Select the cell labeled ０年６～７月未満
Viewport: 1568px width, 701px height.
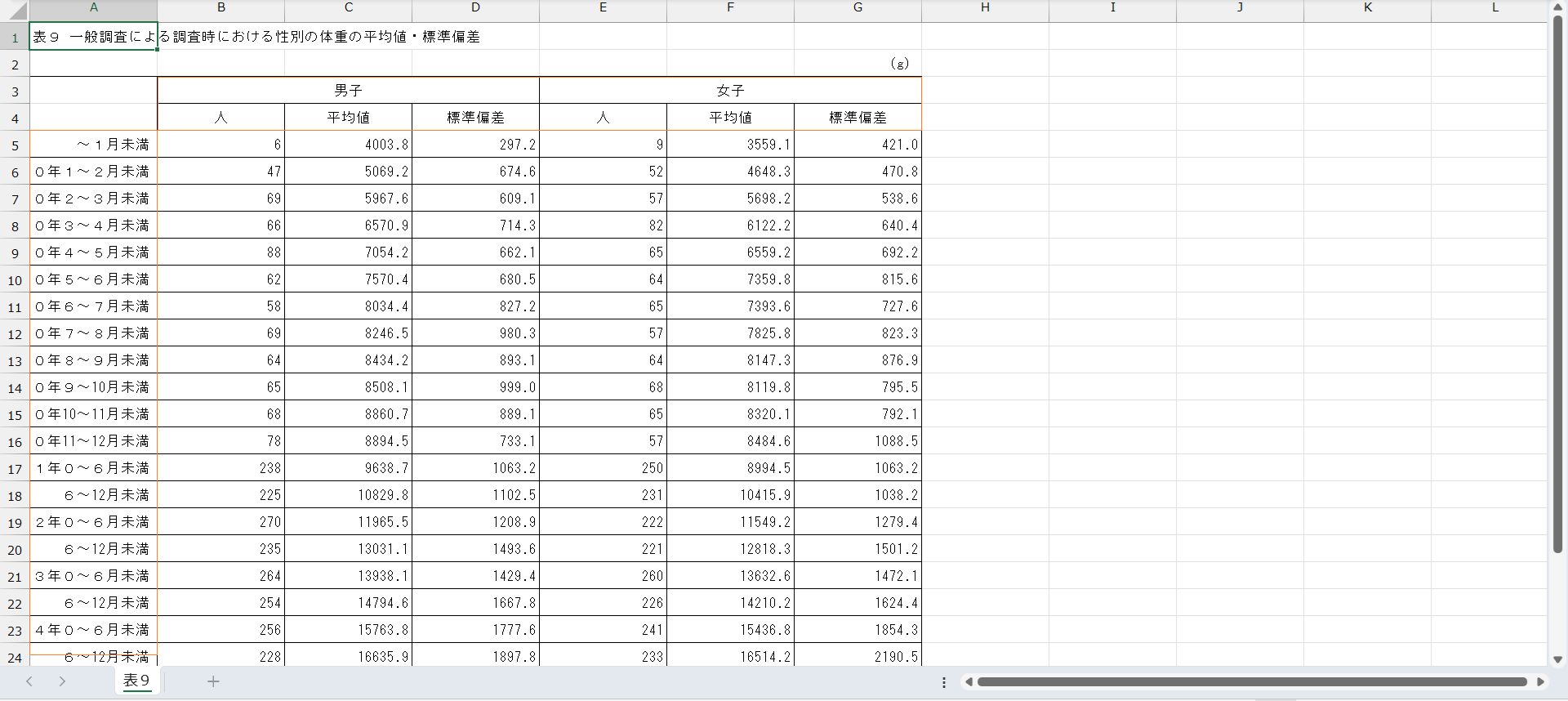pyautogui.click(x=93, y=306)
